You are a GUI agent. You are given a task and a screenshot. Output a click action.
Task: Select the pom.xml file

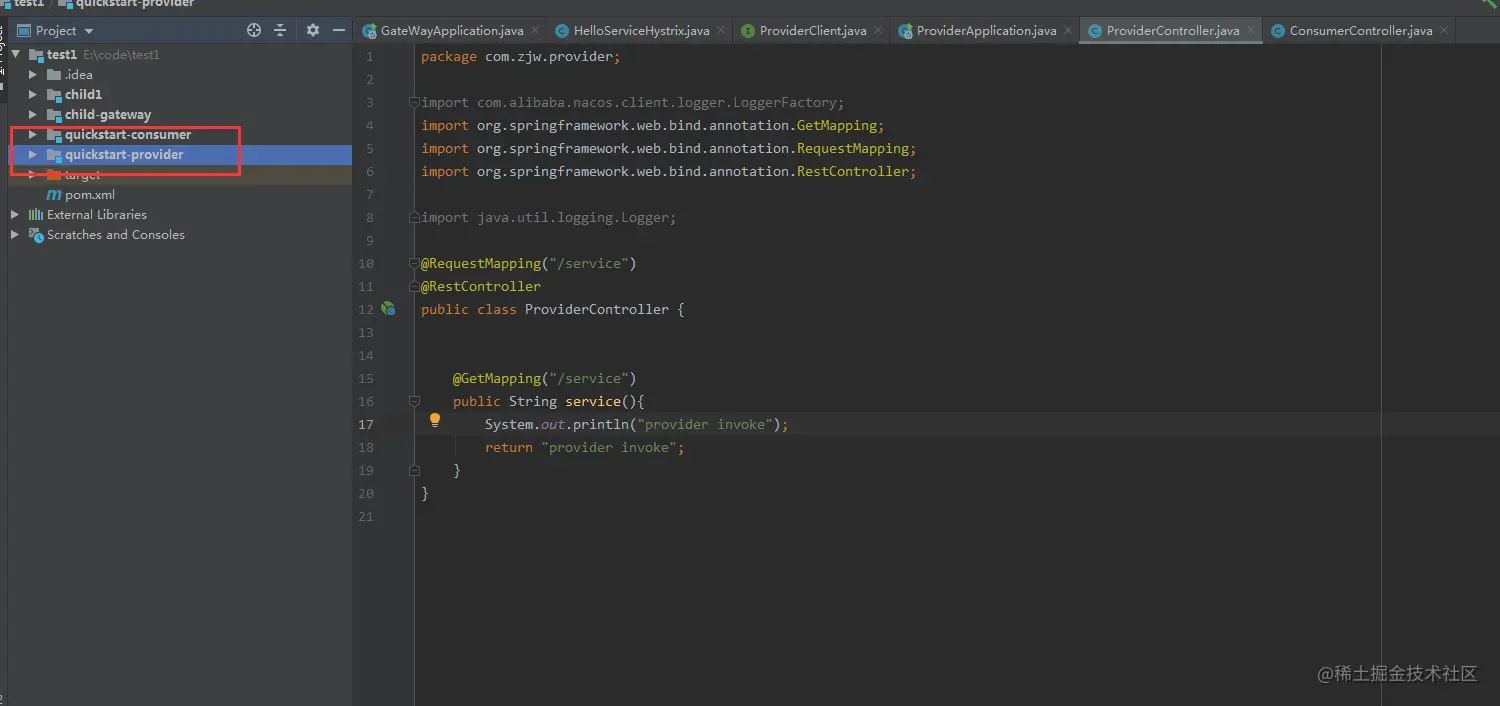(x=90, y=195)
